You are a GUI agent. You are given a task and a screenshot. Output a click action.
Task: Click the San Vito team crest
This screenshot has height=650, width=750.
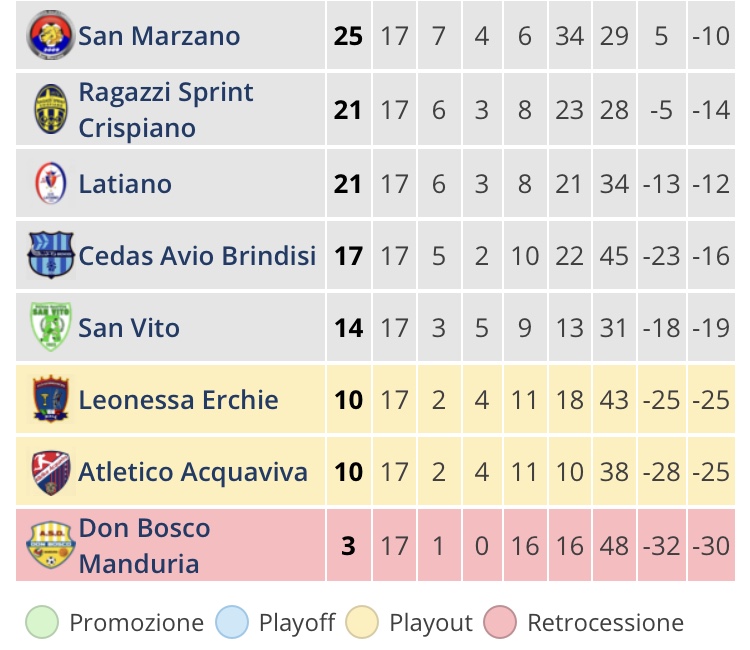point(51,327)
